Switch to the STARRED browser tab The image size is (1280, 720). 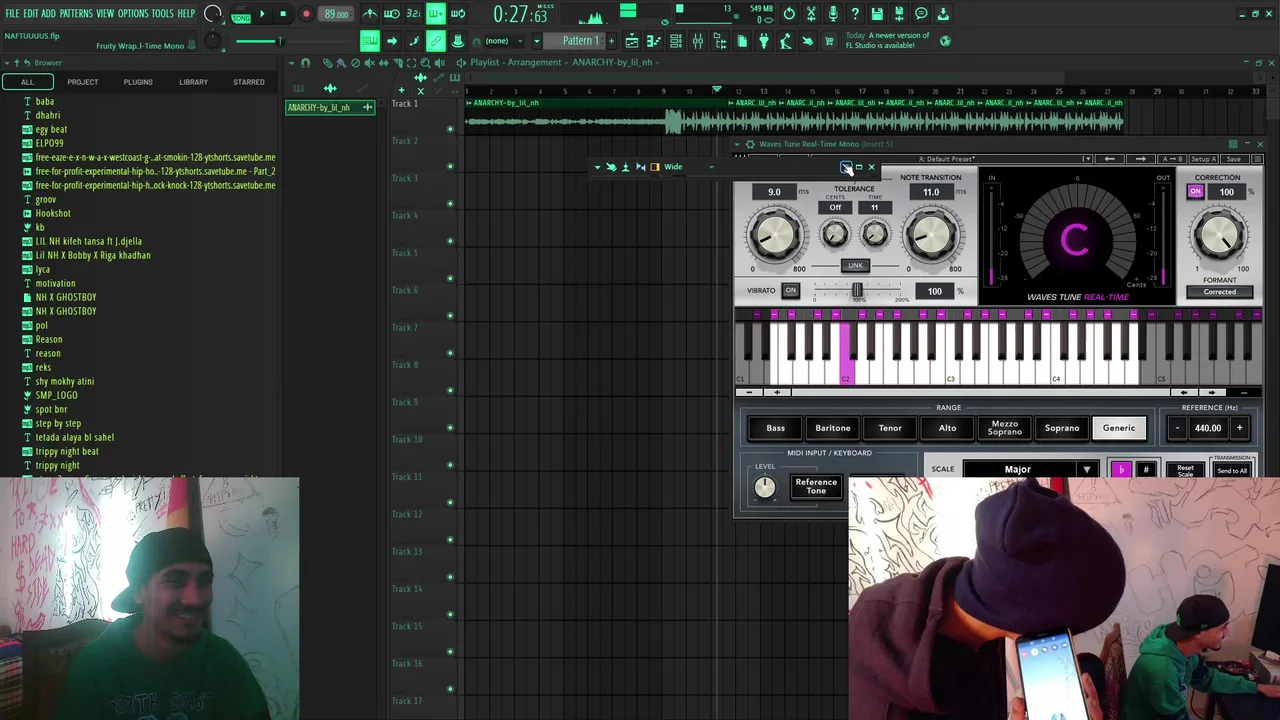(x=249, y=82)
